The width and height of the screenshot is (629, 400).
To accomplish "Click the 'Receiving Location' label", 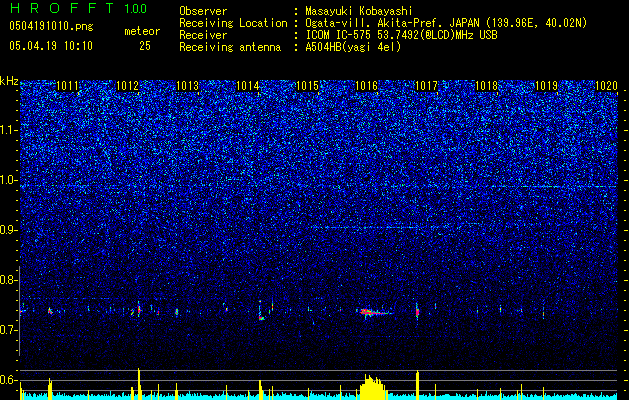I will (233, 23).
